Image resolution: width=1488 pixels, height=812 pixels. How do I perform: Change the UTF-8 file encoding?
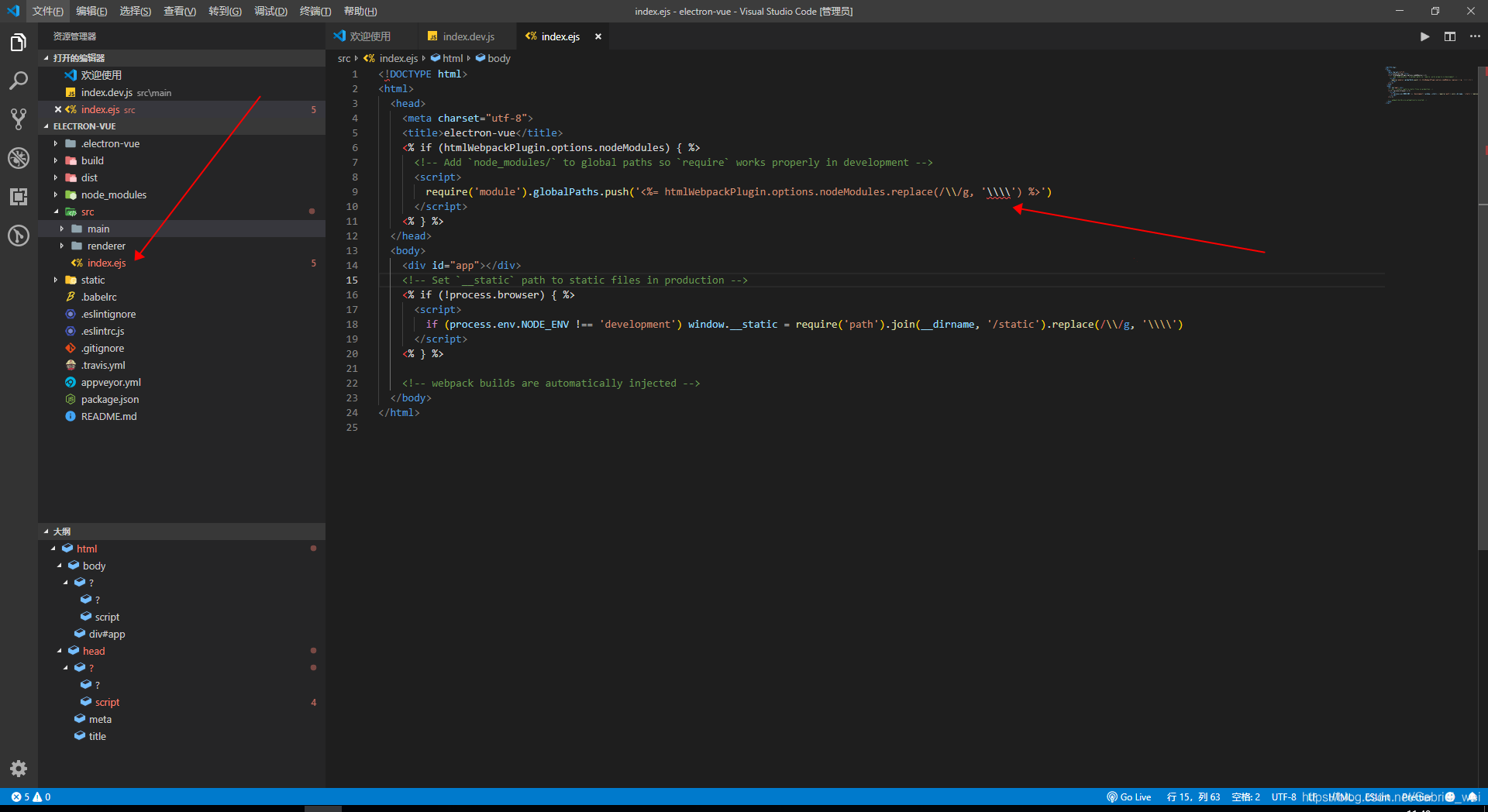1283,797
